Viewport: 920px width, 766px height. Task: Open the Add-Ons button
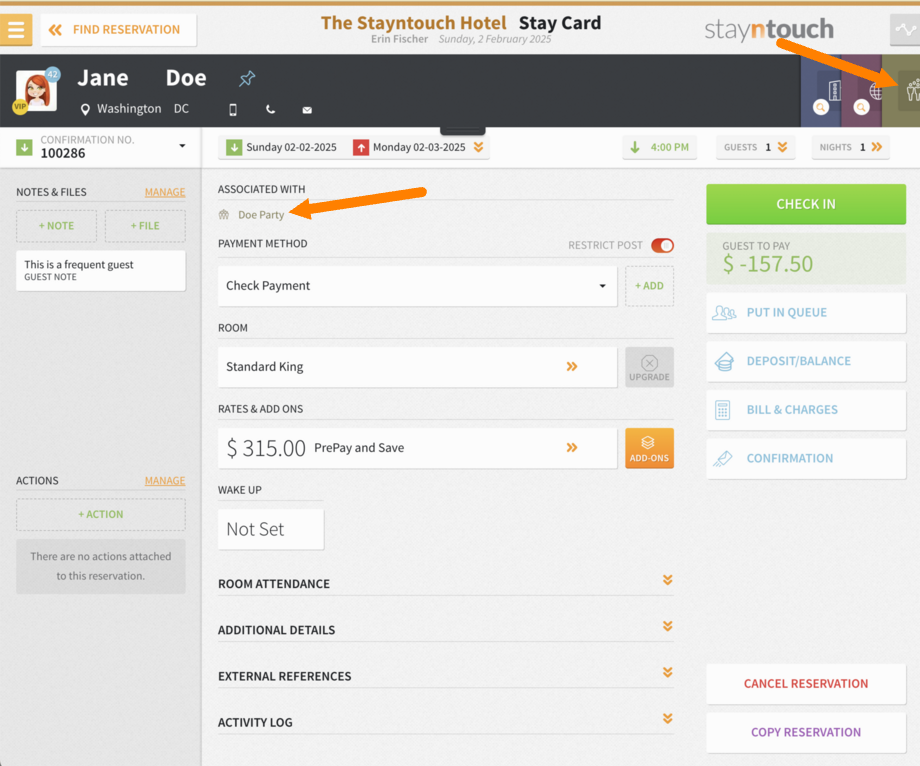(650, 448)
